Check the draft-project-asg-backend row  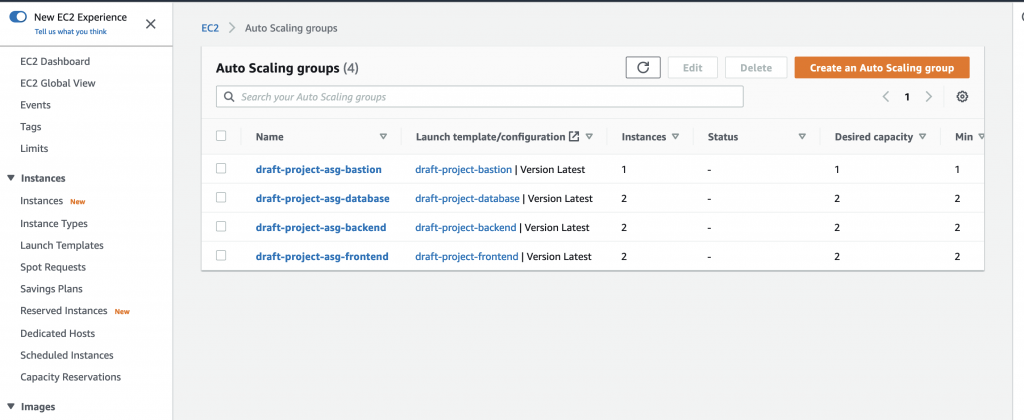(x=221, y=227)
